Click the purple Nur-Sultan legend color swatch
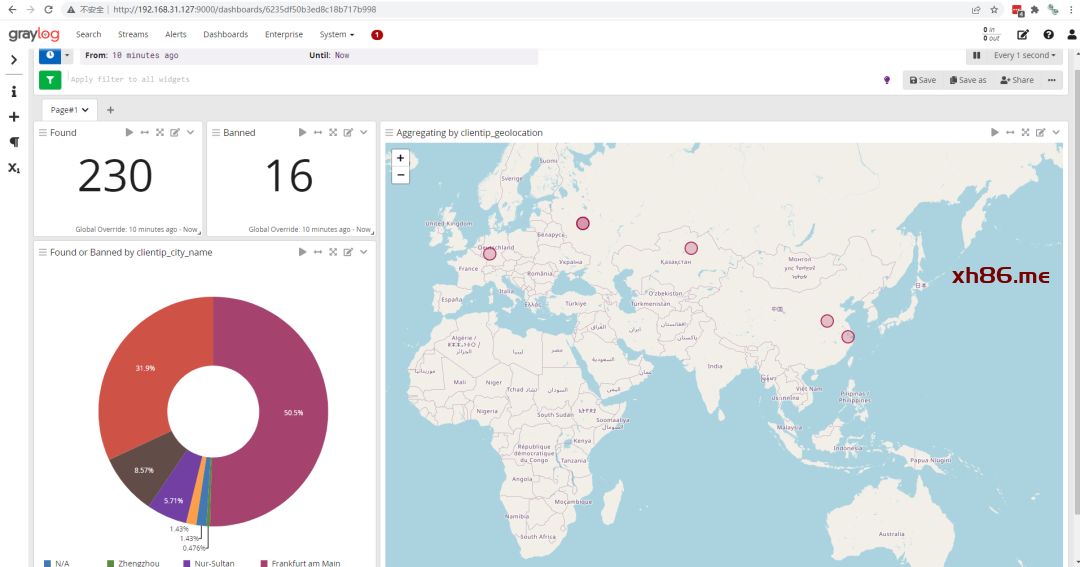Screen dimensions: 1080x567 186,563
